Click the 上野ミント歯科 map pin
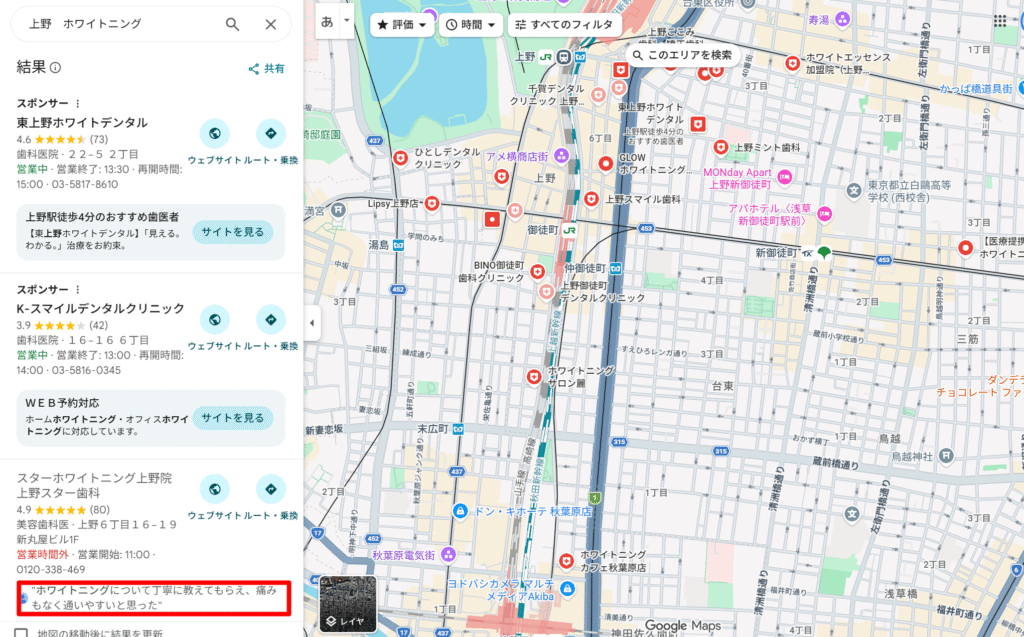 coord(721,148)
